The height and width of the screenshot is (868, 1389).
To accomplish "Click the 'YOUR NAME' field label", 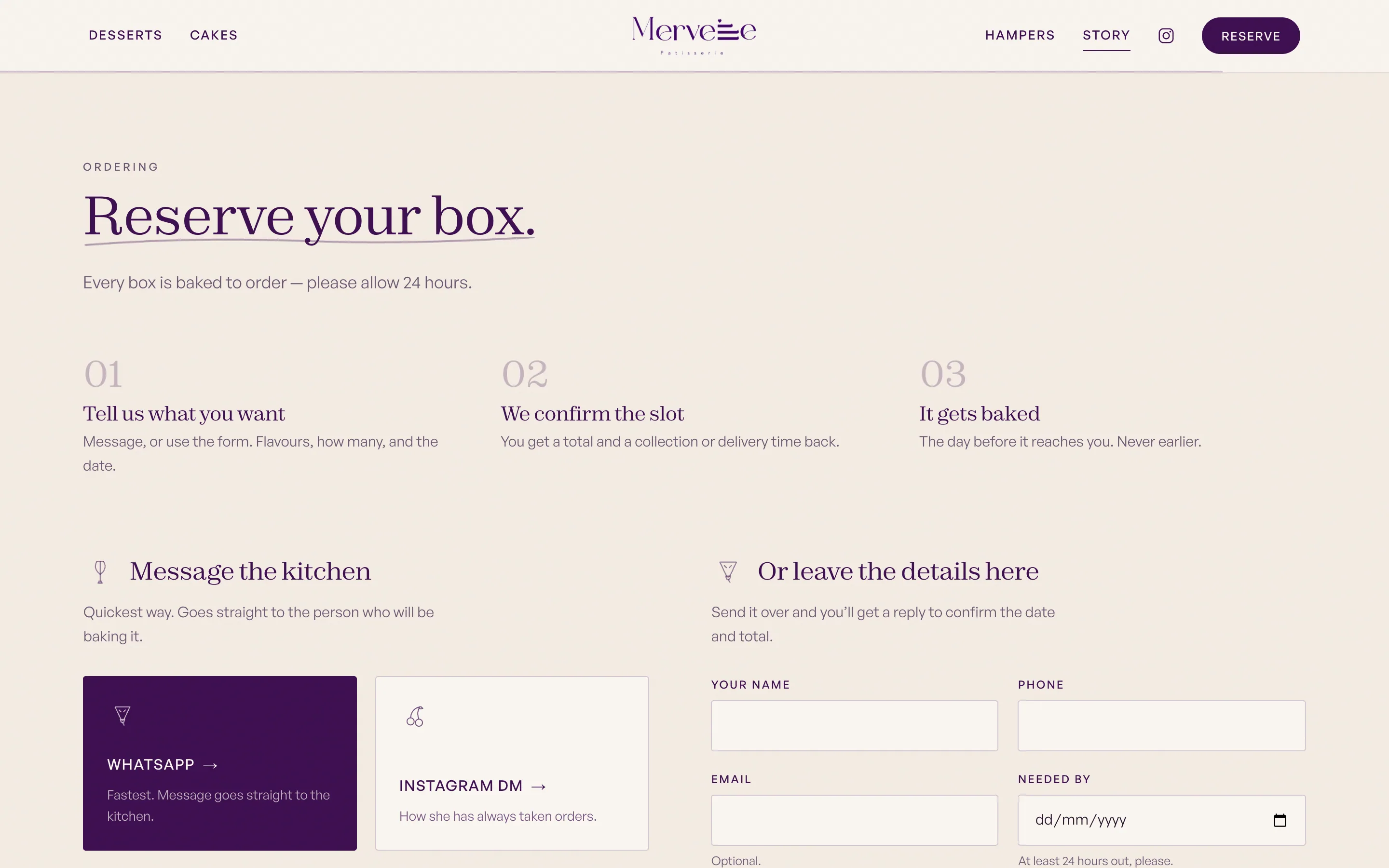I will click(750, 685).
